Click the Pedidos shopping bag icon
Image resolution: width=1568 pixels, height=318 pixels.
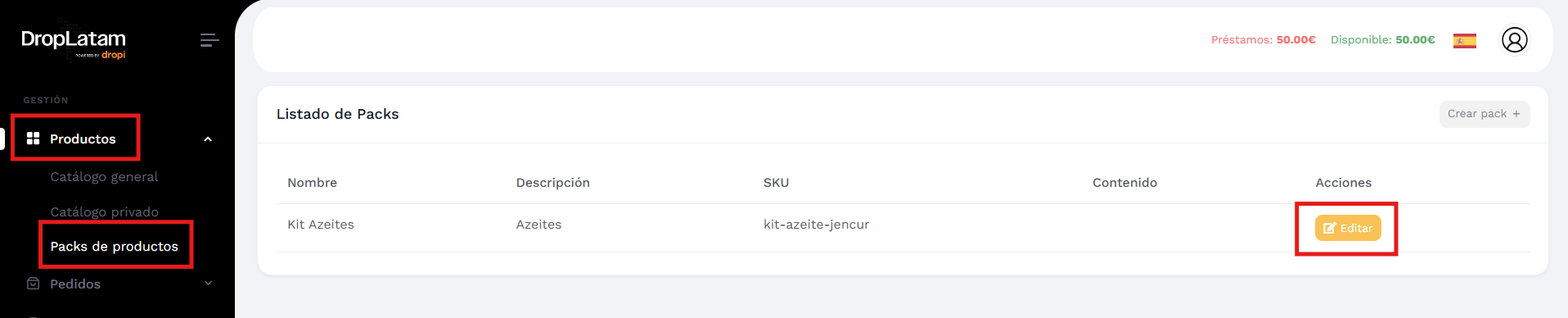point(33,284)
